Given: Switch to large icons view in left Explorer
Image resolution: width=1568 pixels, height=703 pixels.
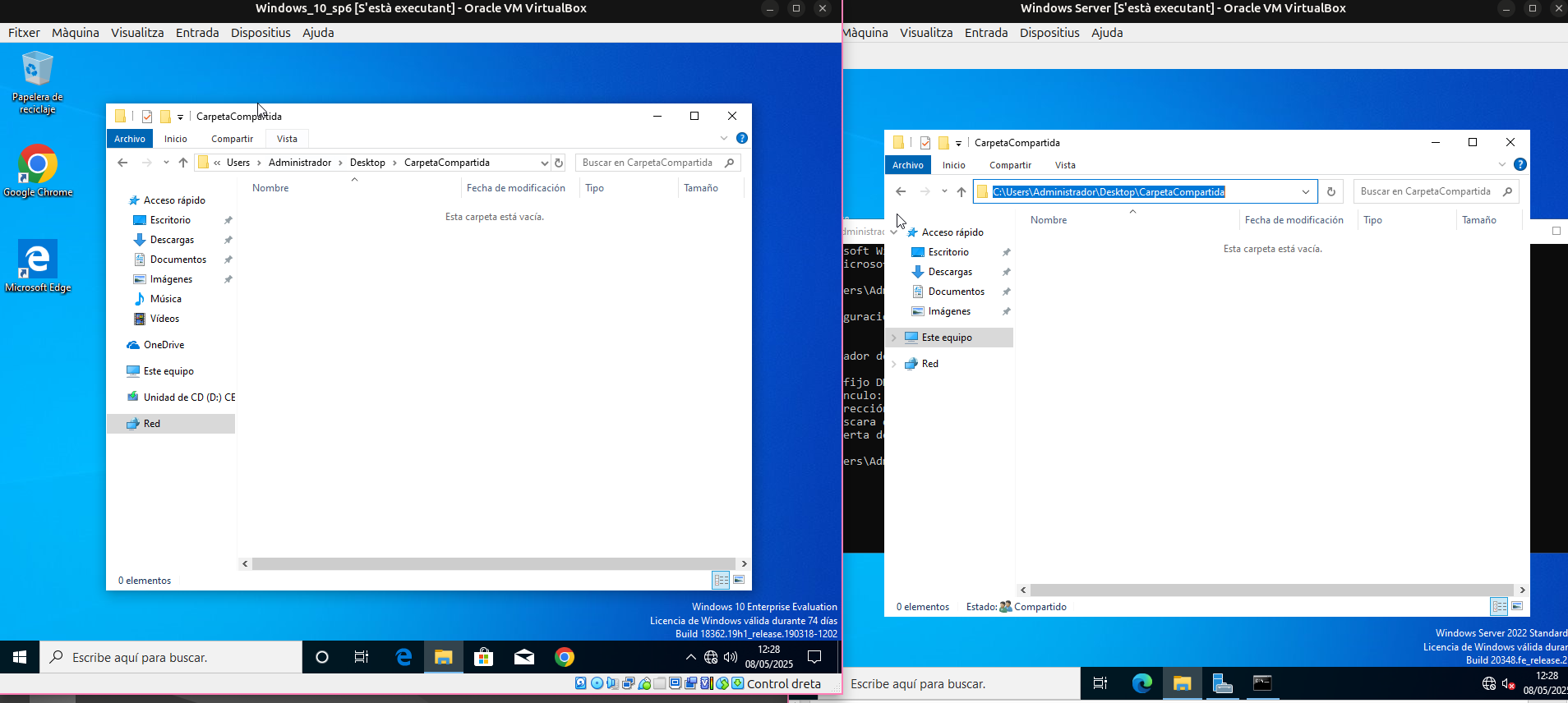Looking at the screenshot, I should pyautogui.click(x=739, y=580).
